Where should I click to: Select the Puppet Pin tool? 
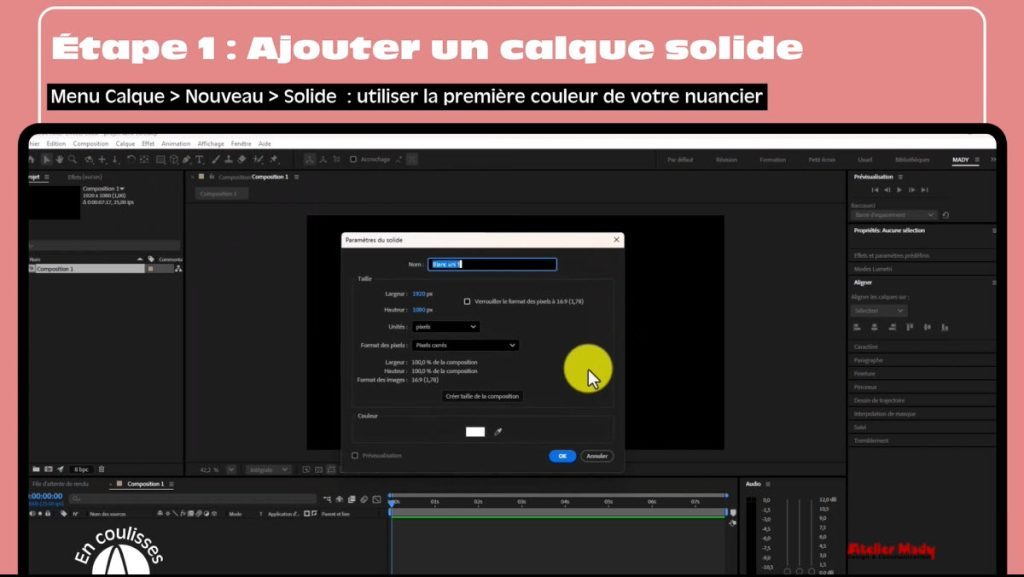coord(274,159)
